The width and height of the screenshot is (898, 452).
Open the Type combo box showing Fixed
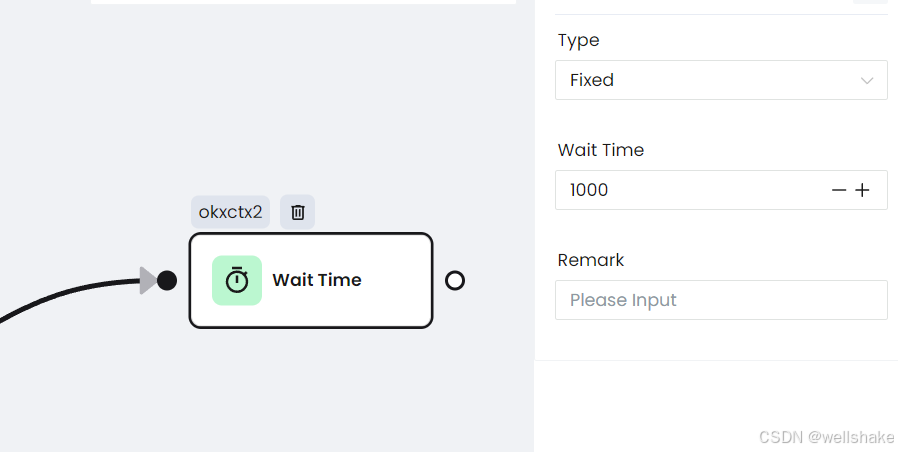(721, 80)
